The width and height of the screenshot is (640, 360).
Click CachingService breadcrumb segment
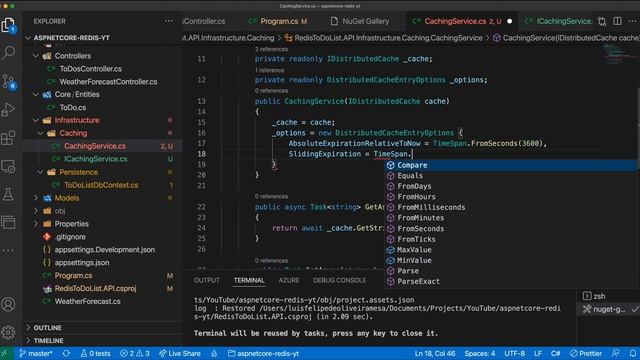[388, 38]
